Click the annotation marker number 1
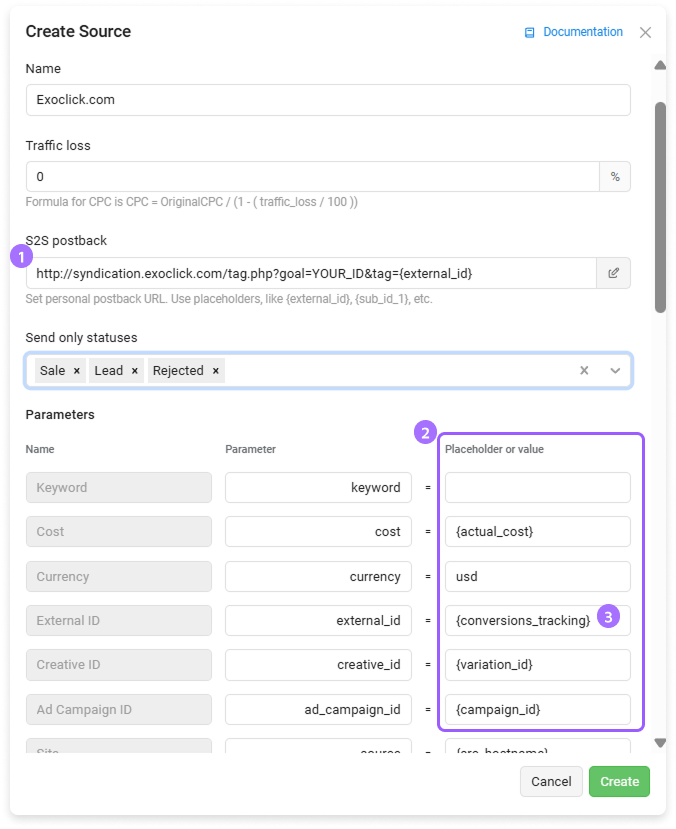Image resolution: width=676 pixels, height=829 pixels. point(20,256)
